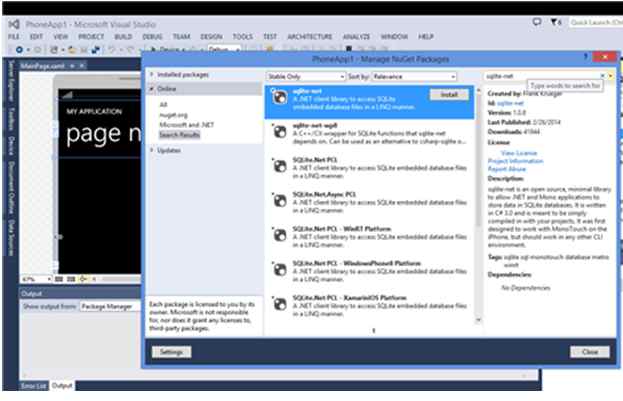Select SQLite.Net PCL - WinRT Platform package
623x401 pixels.
coord(370,237)
